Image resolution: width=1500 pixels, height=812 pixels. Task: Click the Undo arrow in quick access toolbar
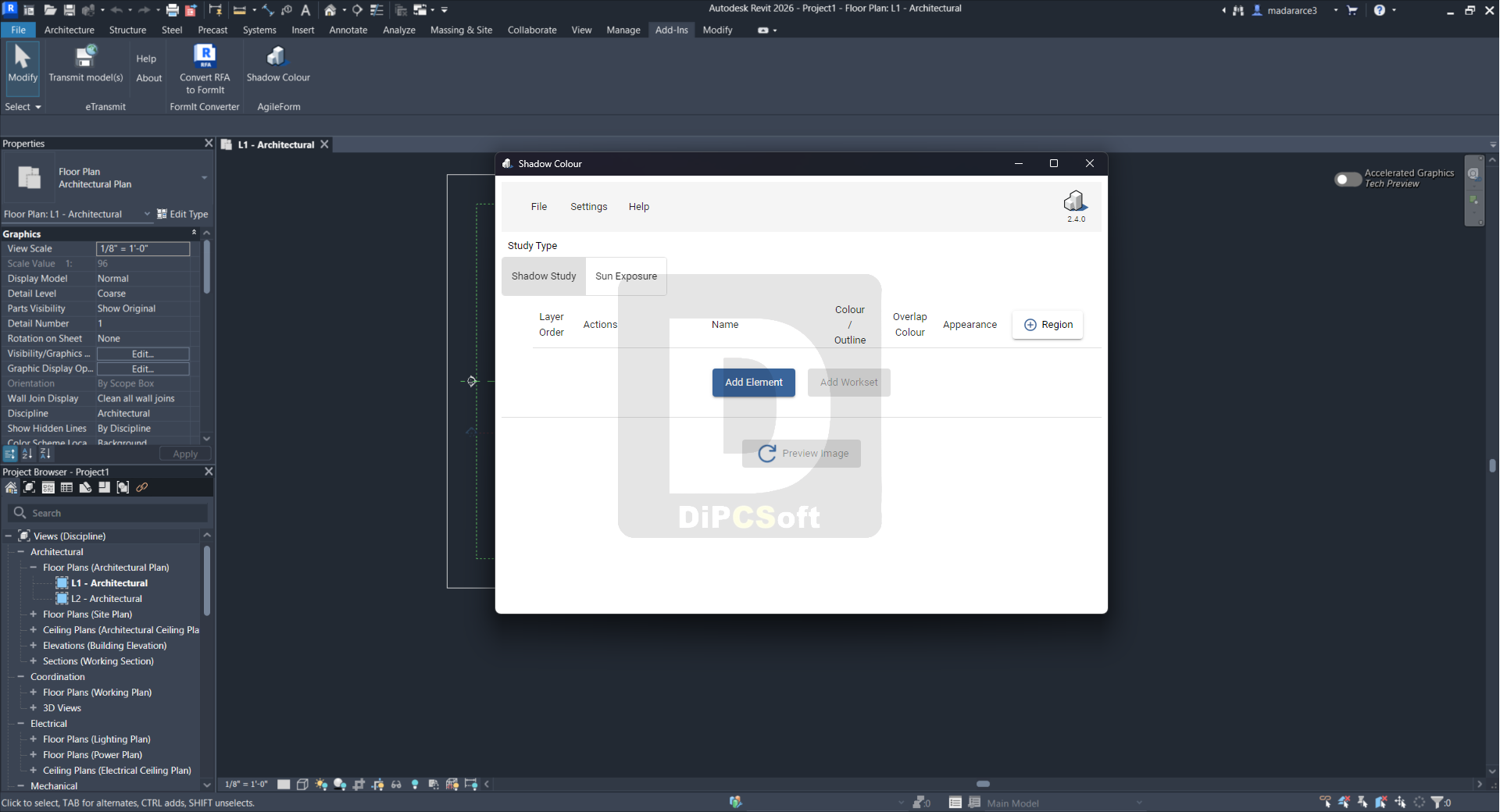116,10
